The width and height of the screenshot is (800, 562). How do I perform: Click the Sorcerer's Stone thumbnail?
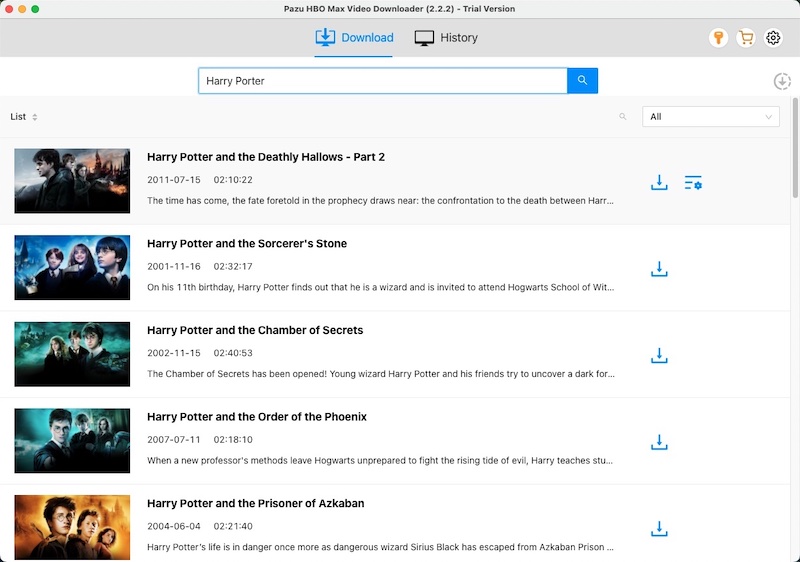tap(72, 267)
